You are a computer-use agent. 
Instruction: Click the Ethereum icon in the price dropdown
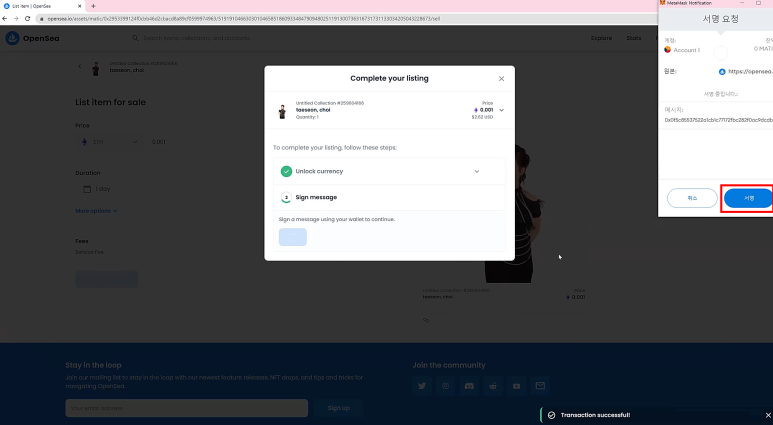tap(84, 142)
